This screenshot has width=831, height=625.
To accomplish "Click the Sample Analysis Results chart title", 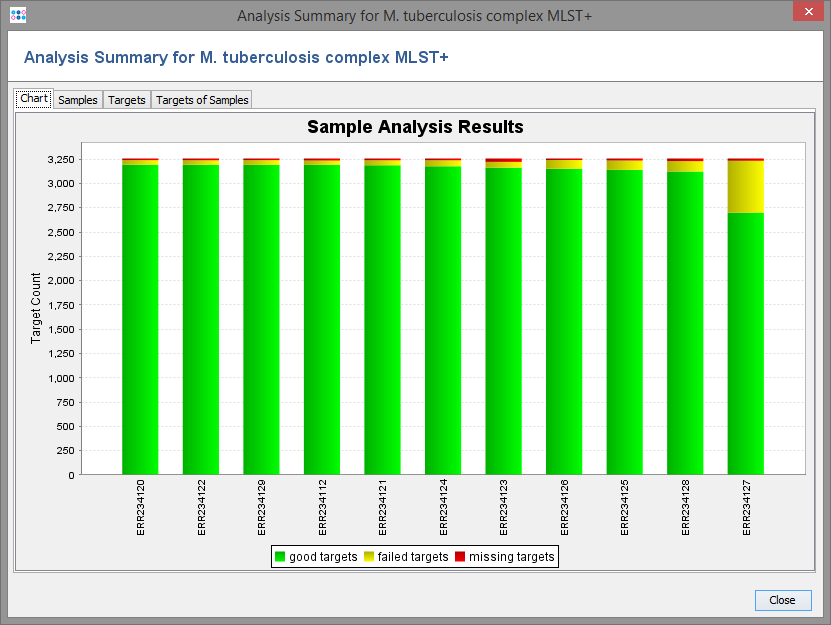I will coord(415,127).
